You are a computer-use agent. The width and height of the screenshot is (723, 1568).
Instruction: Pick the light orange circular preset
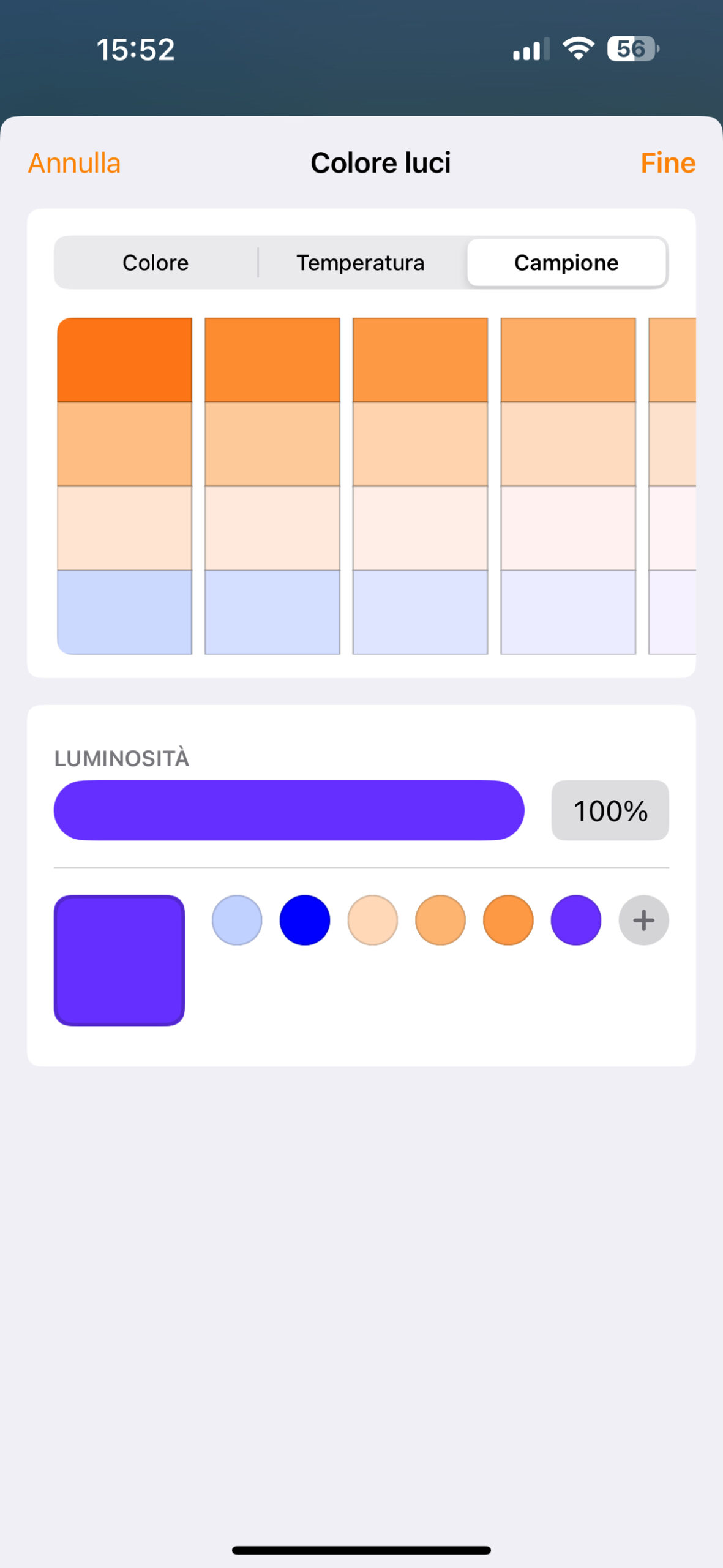tap(440, 920)
